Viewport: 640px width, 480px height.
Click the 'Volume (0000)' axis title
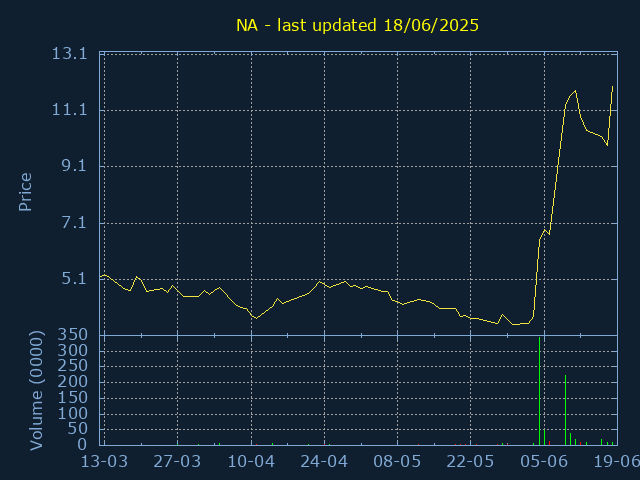(36, 390)
